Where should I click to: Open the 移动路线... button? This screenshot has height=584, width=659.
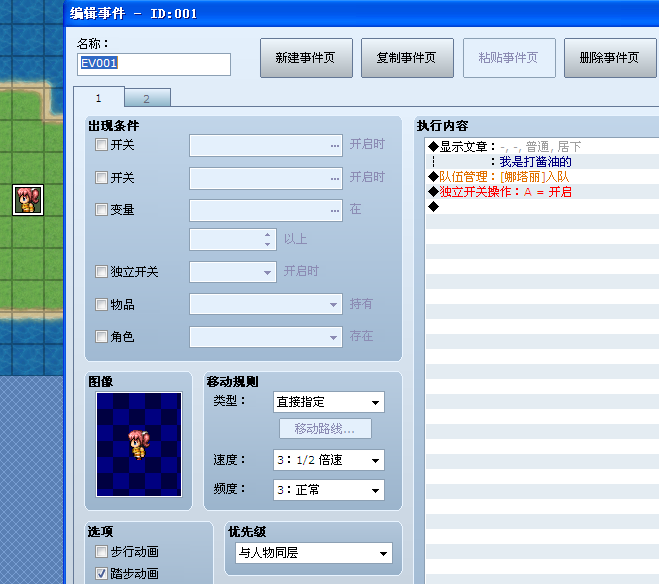[325, 429]
